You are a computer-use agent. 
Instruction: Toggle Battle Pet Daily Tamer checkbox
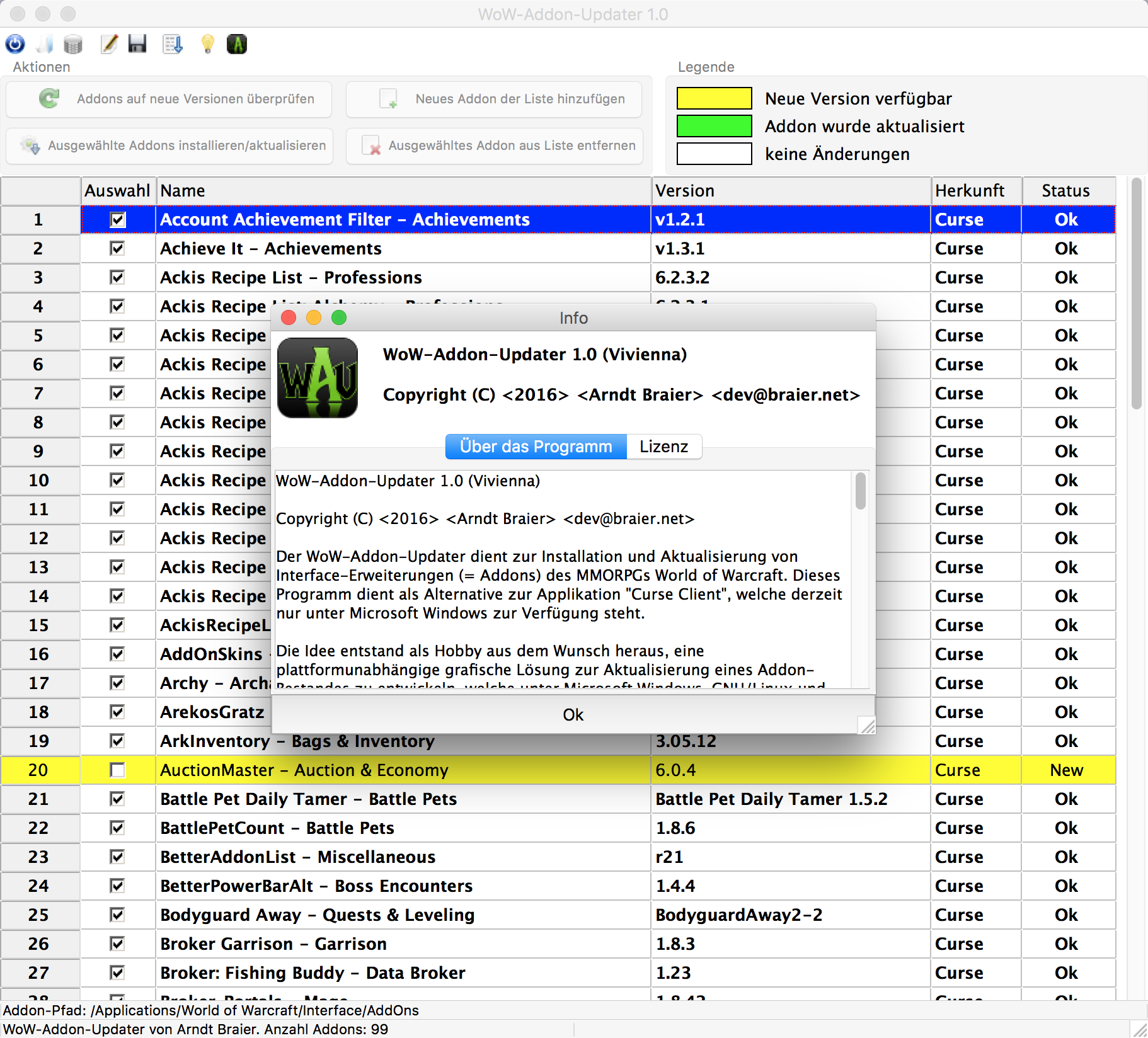point(118,799)
